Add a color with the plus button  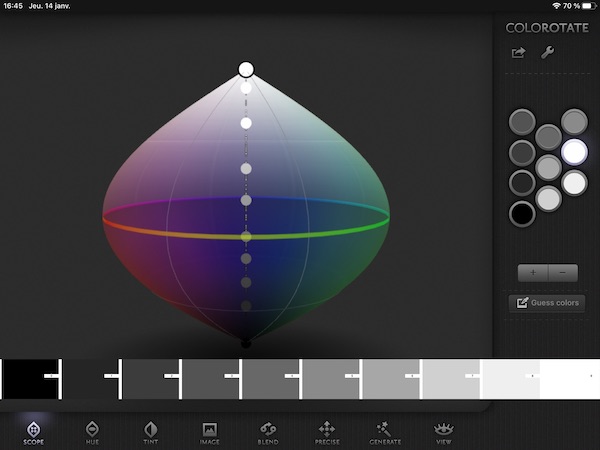532,272
